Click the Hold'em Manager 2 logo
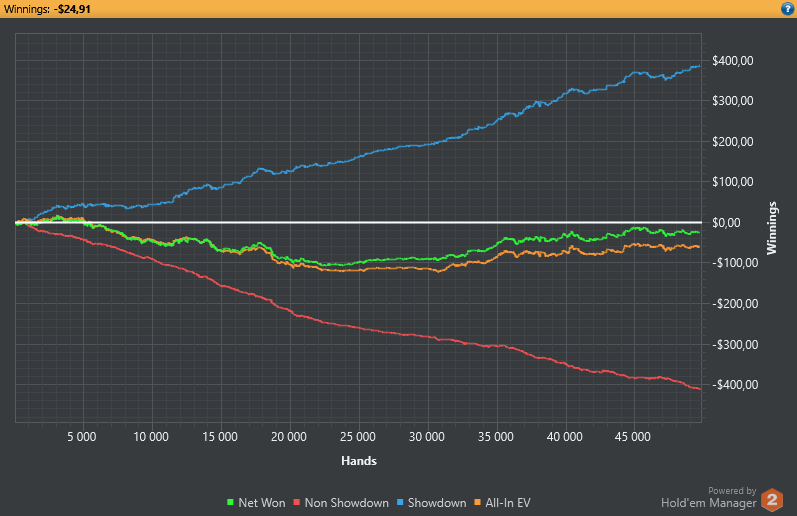The width and height of the screenshot is (797, 516). point(772,500)
